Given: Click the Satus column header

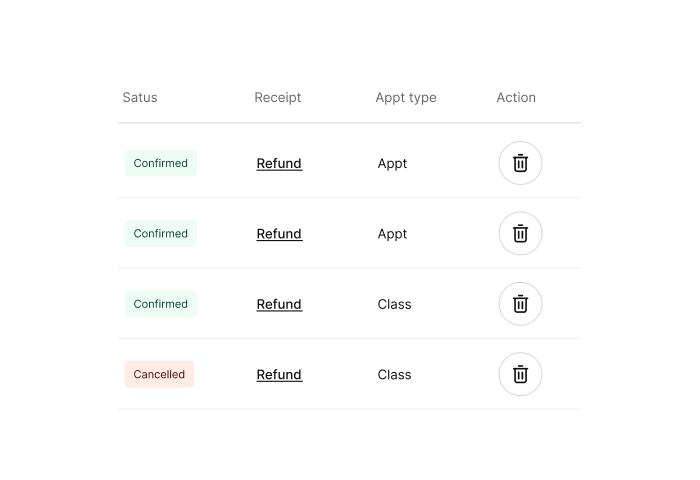Looking at the screenshot, I should pyautogui.click(x=140, y=97).
